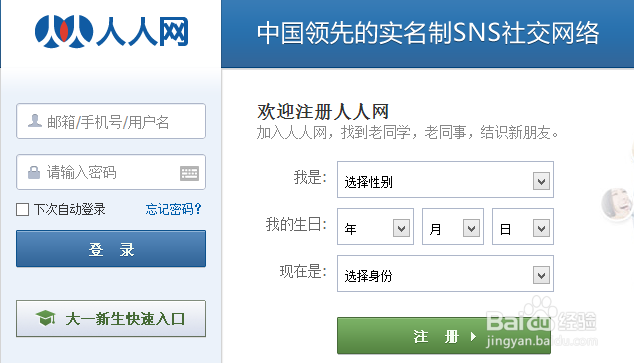Open the 选择性别 gender dropdown
The height and width of the screenshot is (363, 634).
(x=445, y=179)
